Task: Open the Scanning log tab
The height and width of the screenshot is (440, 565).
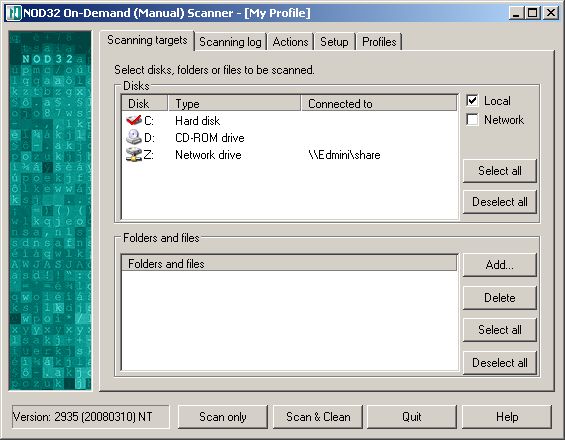Action: tap(230, 42)
